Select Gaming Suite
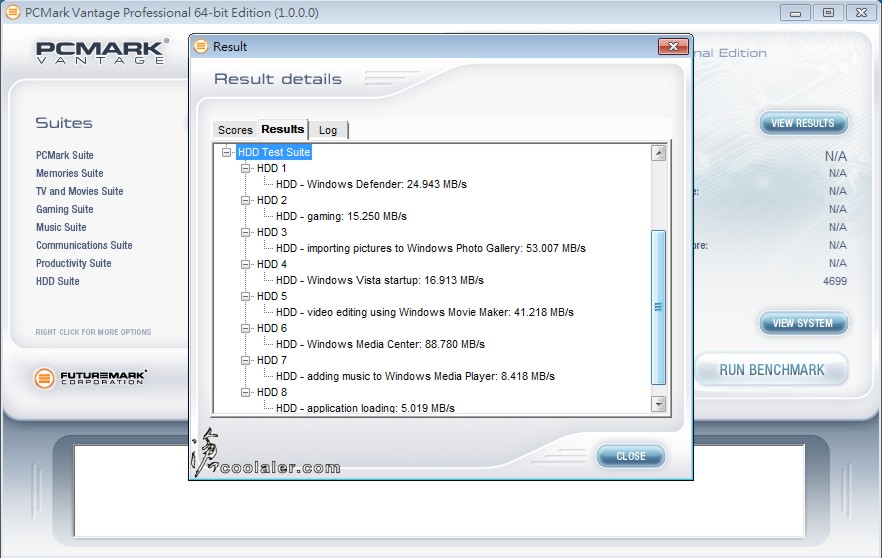Screen dimensions: 882x558 tap(65, 209)
